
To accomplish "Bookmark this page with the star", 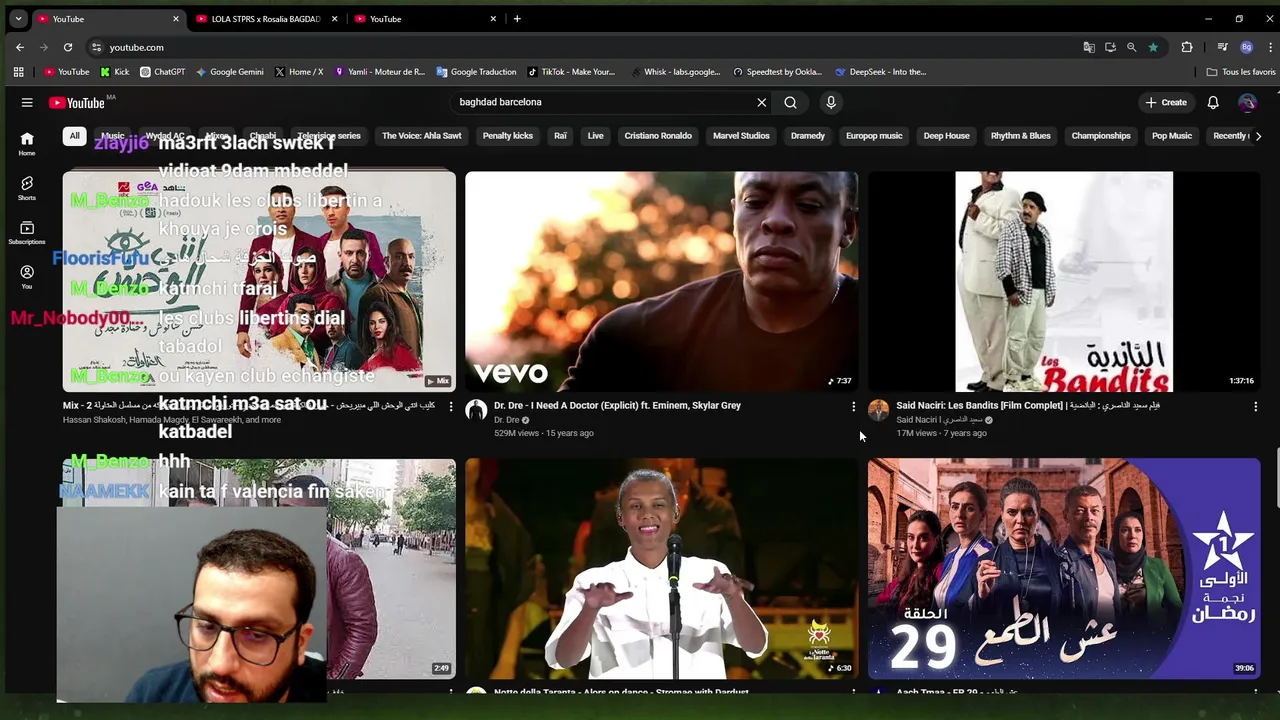I will tap(1153, 47).
